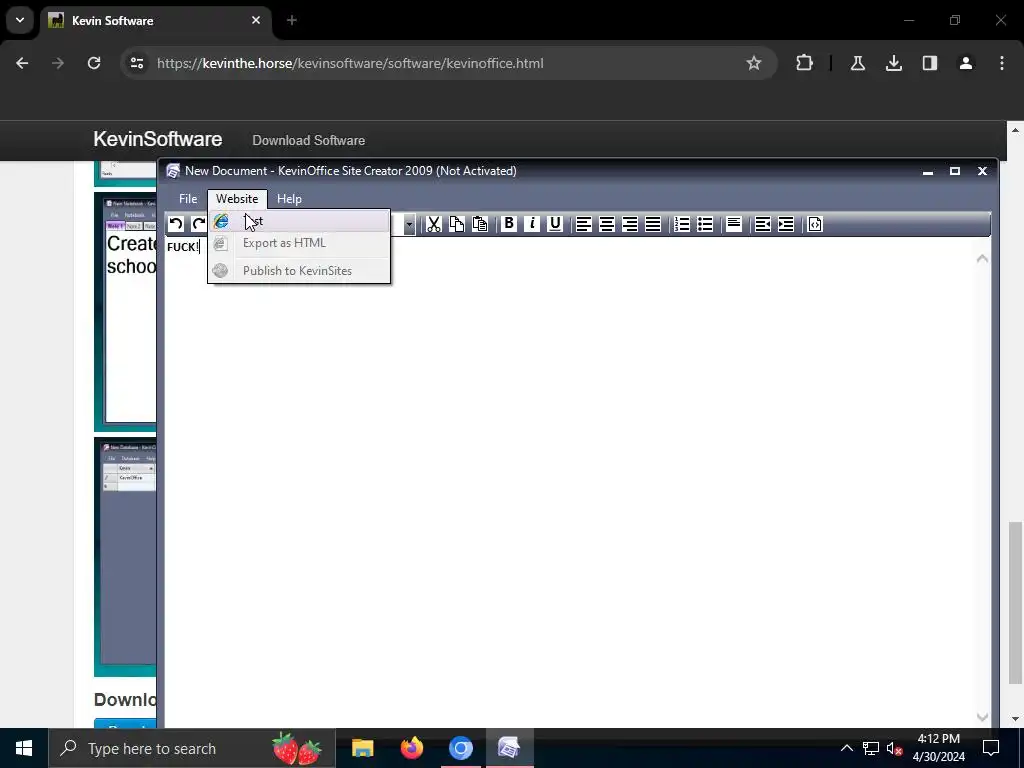Click the KevinOffice taskbar icon
The height and width of the screenshot is (768, 1024).
click(509, 748)
